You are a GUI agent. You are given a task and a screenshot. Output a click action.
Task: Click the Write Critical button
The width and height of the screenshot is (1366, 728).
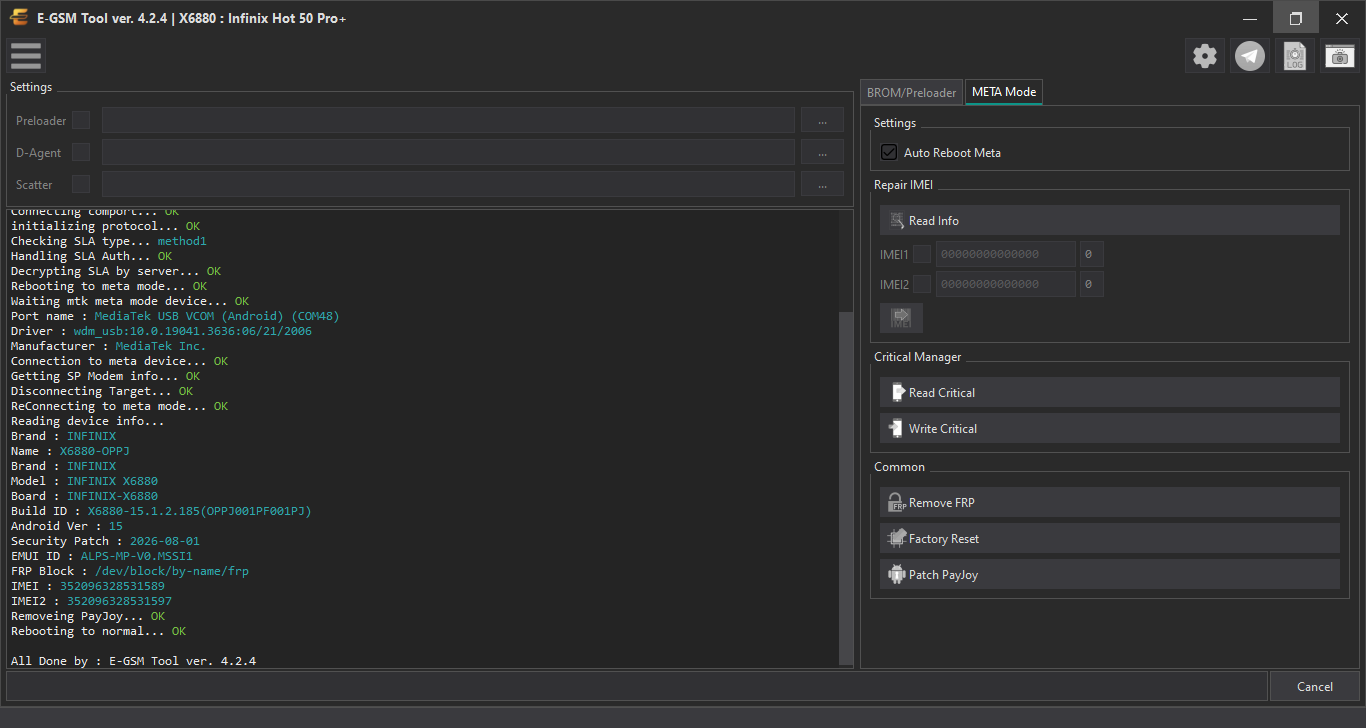click(x=1109, y=428)
